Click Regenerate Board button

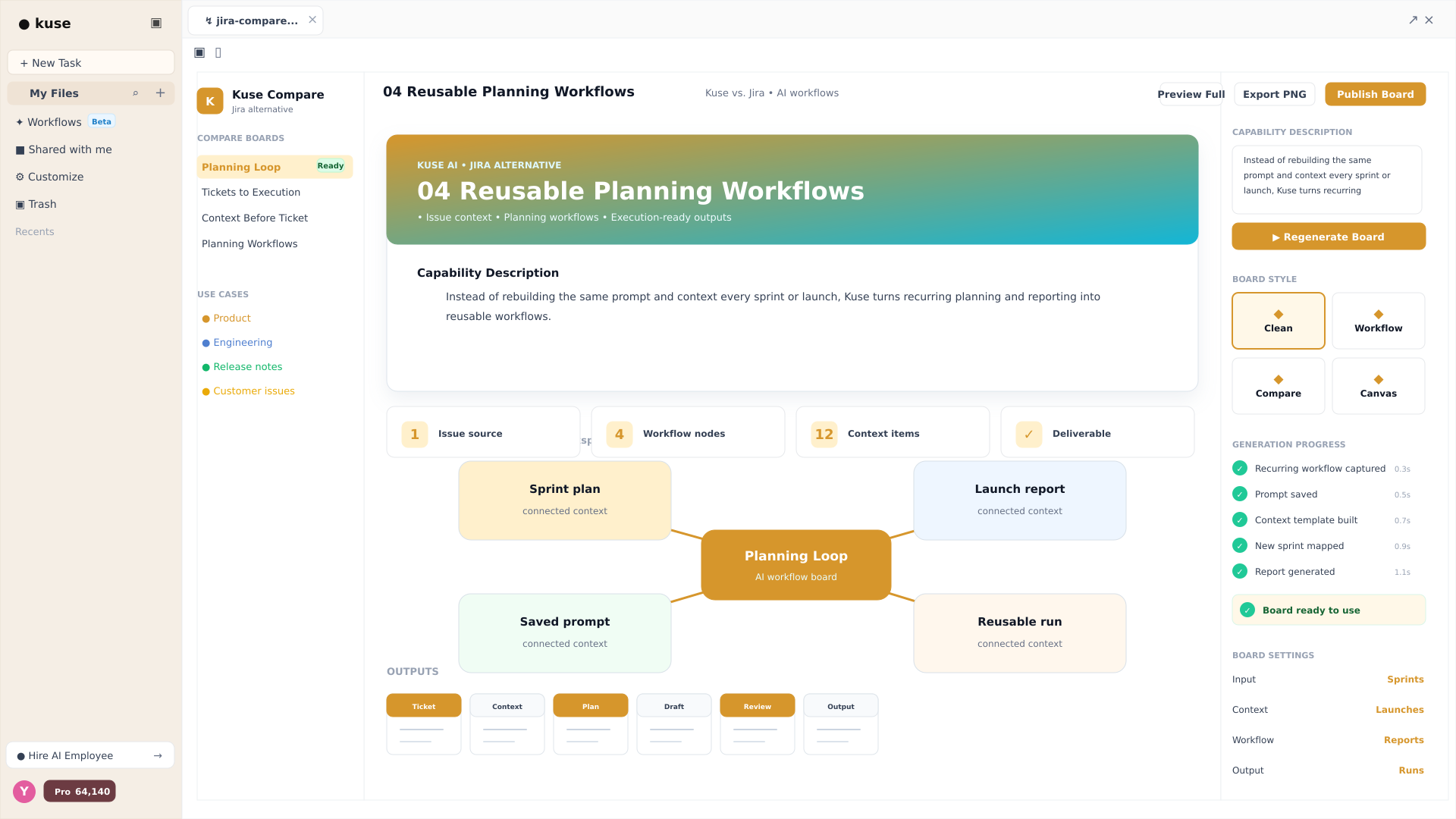tap(1329, 237)
